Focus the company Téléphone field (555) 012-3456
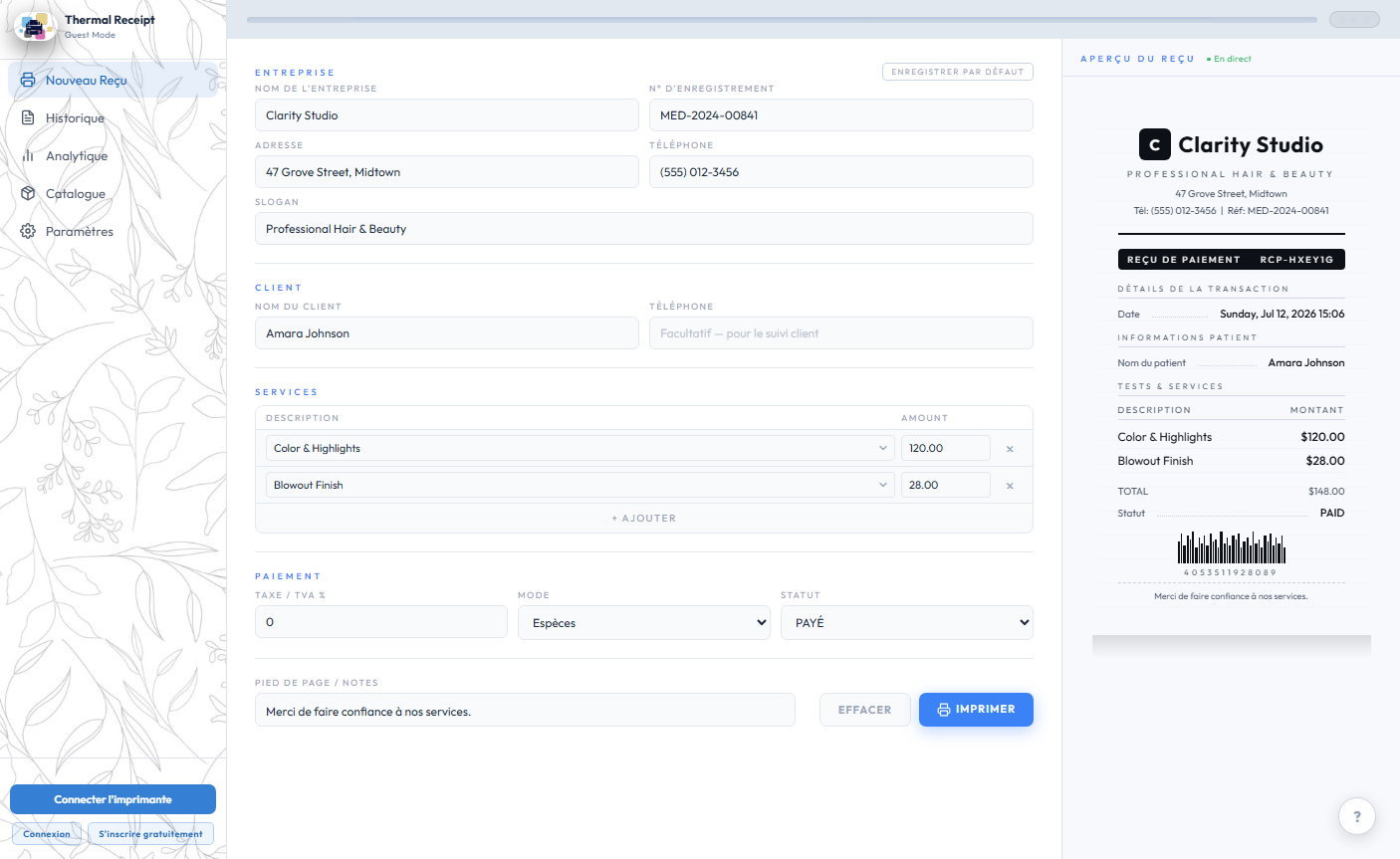The width and height of the screenshot is (1400, 859). [x=841, y=172]
